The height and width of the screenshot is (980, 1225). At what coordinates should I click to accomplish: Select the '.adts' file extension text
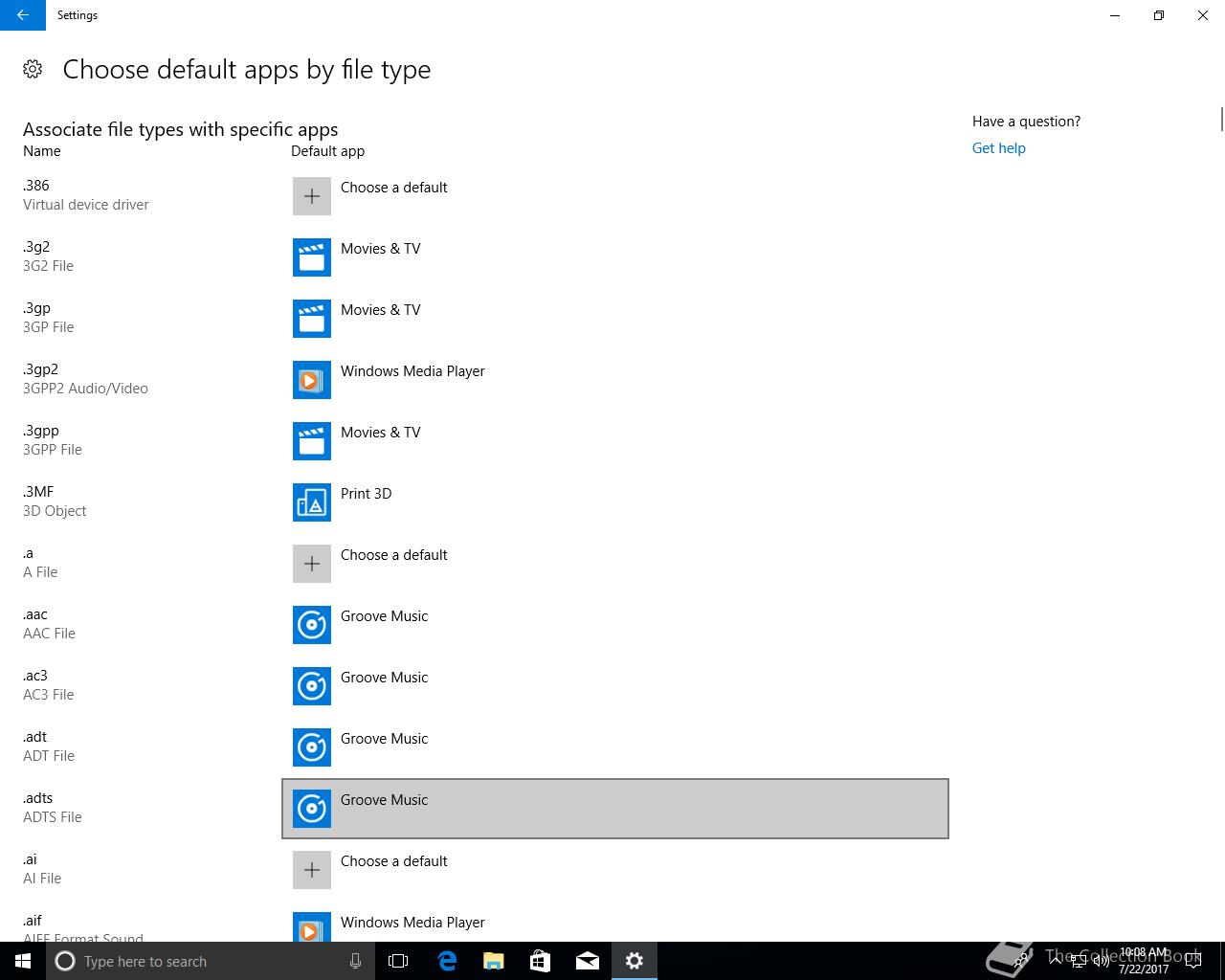[37, 798]
